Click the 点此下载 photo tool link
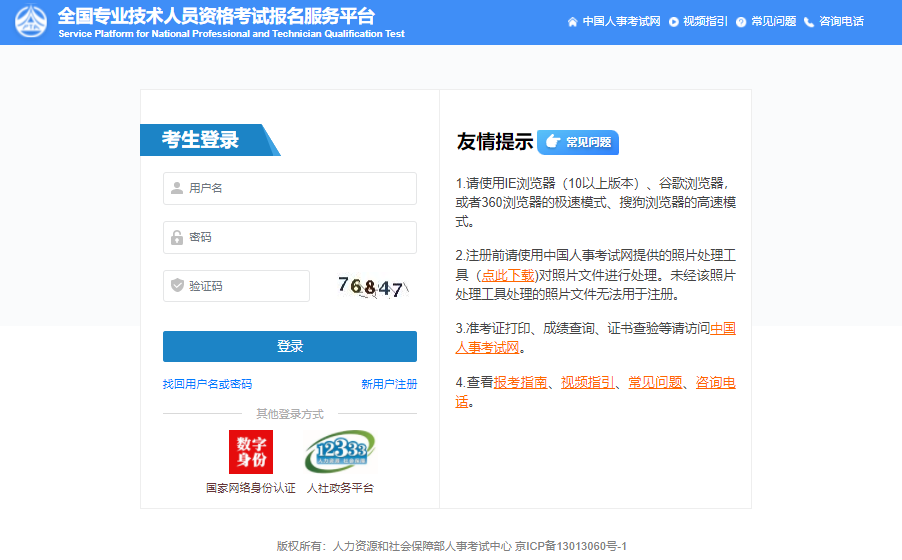The image size is (902, 560). pyautogui.click(x=507, y=275)
